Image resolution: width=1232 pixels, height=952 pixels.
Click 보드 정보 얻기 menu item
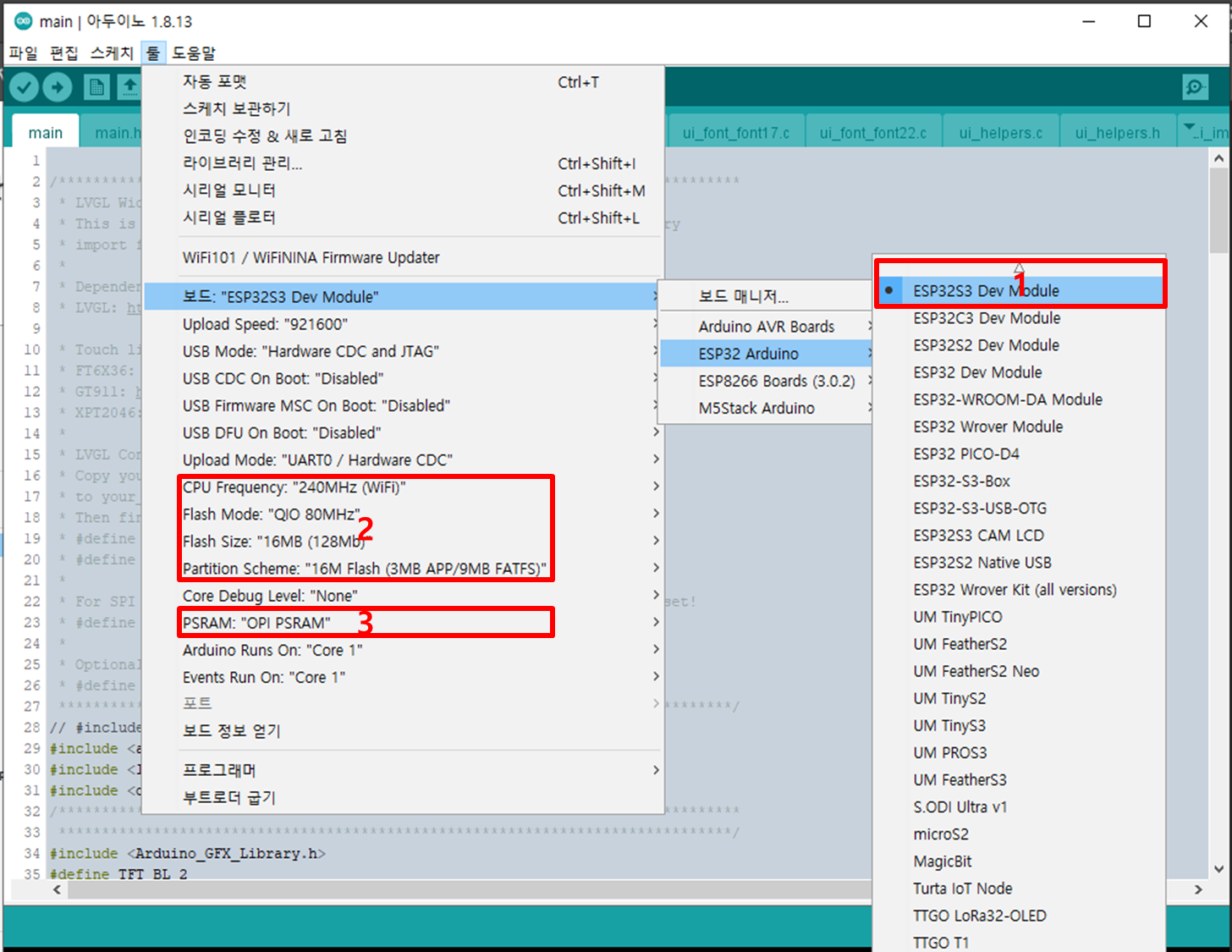pyautogui.click(x=404, y=730)
